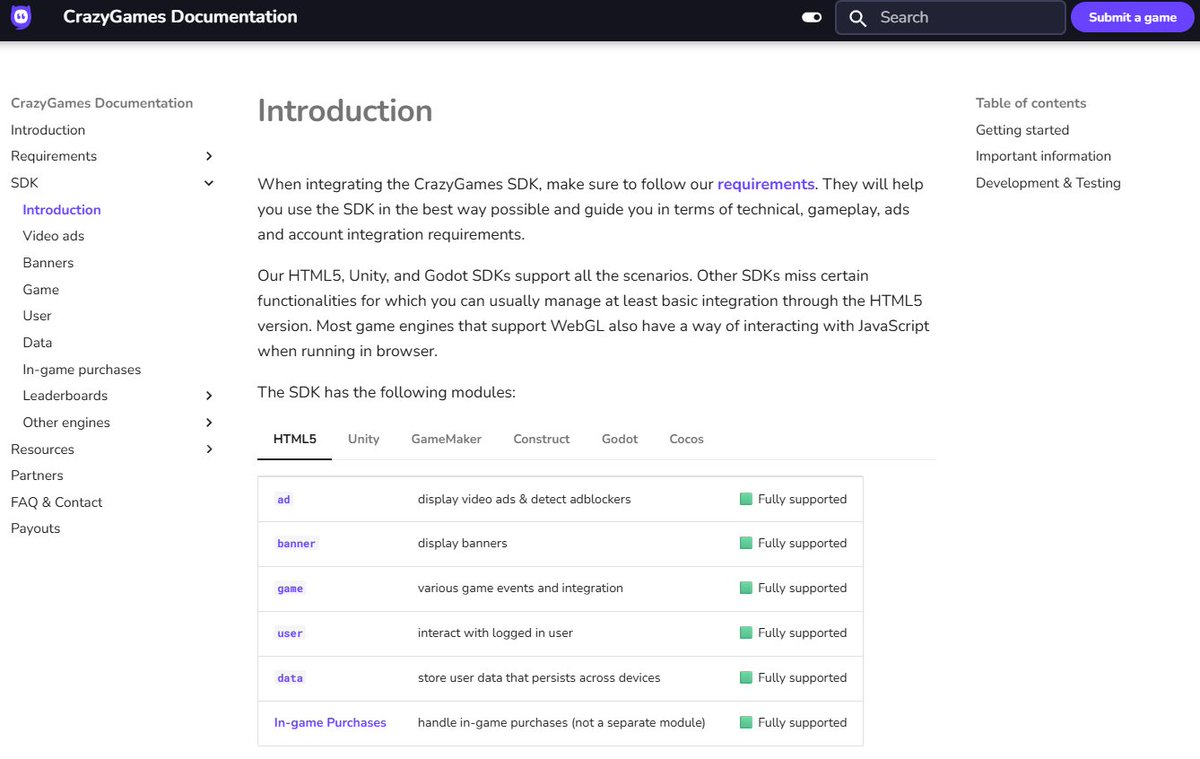
Task: Click the CrazyGames Documentation sidebar heading
Action: click(102, 103)
